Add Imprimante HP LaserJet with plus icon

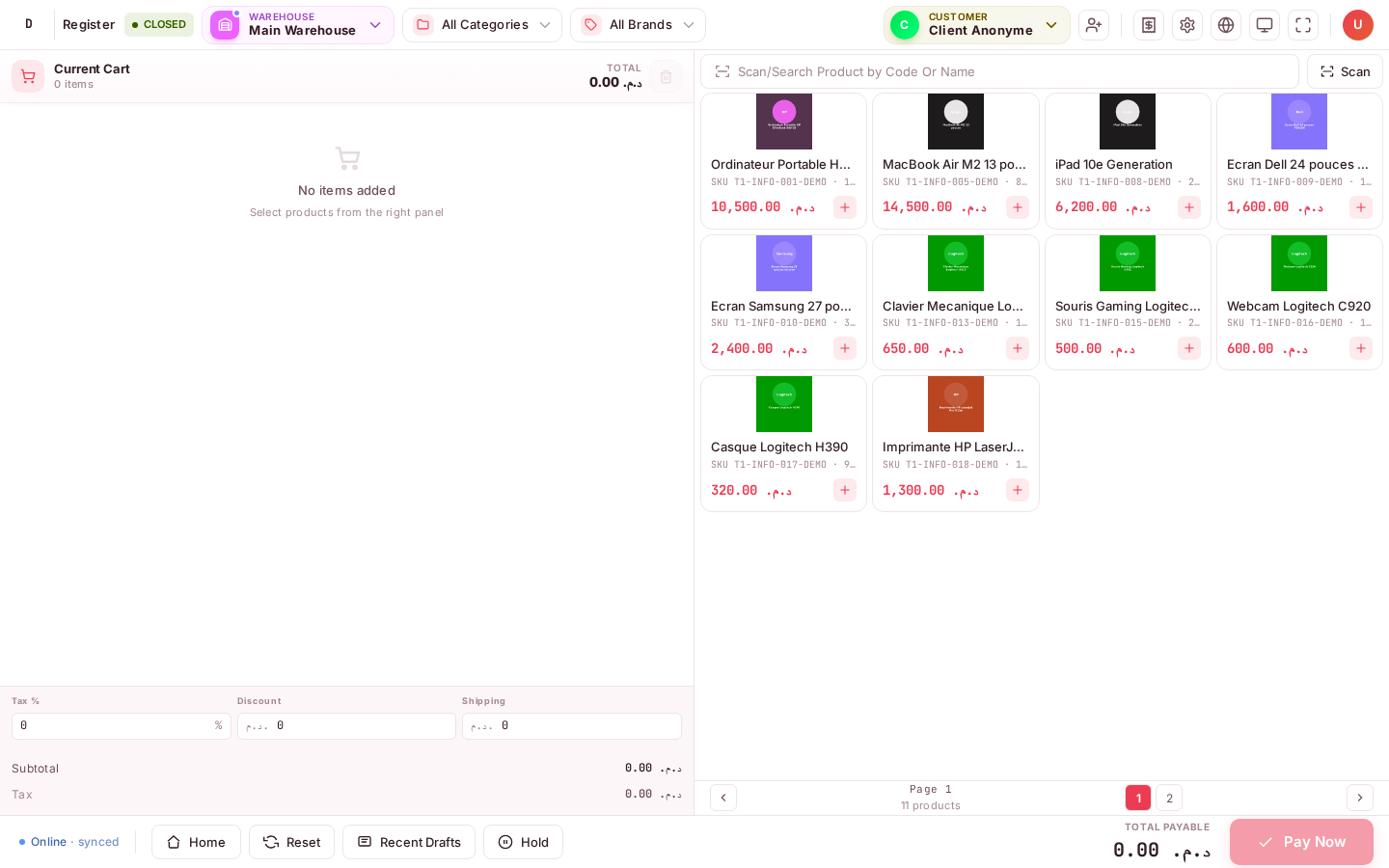point(1018,490)
